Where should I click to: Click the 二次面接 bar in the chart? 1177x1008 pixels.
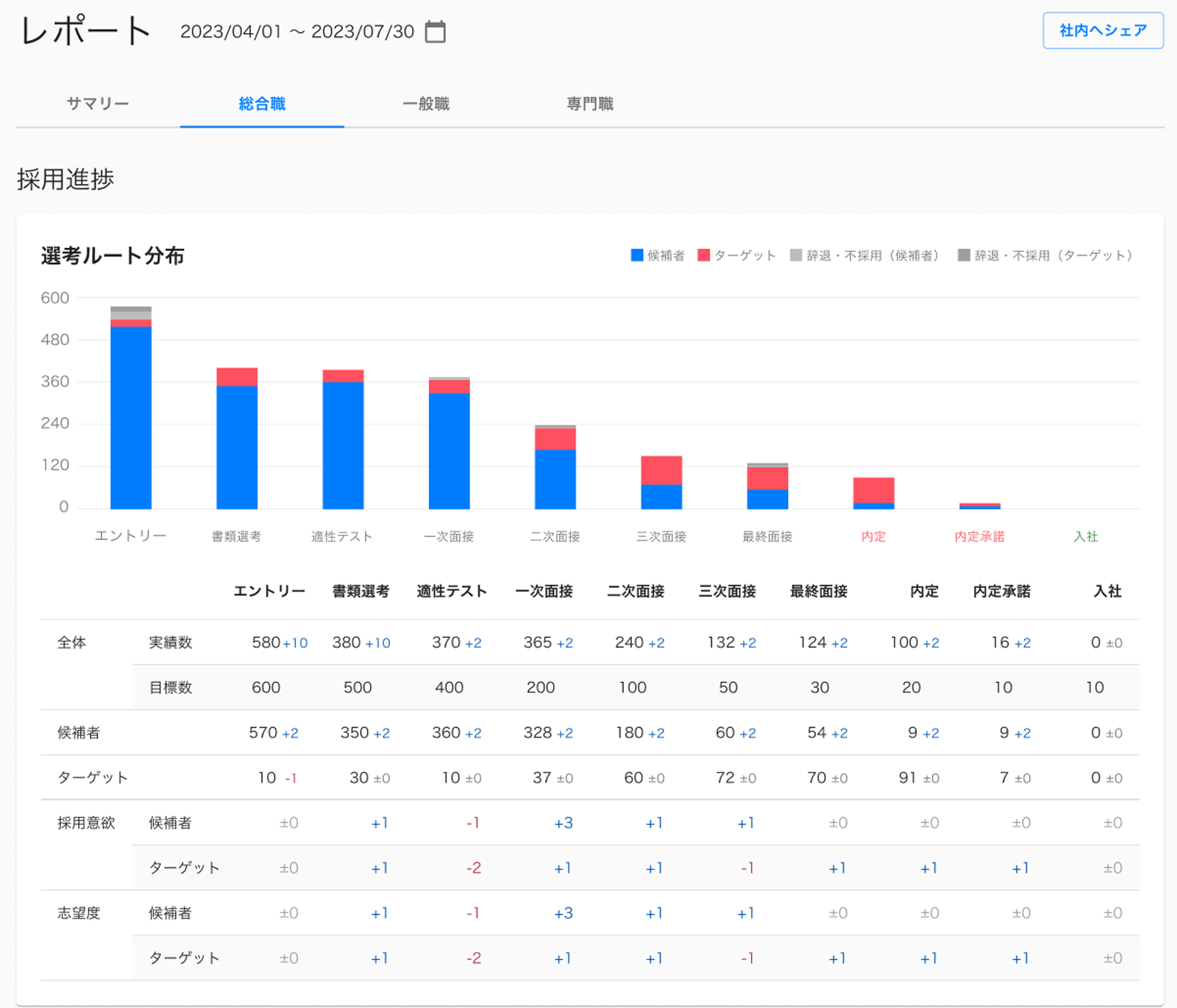(555, 467)
